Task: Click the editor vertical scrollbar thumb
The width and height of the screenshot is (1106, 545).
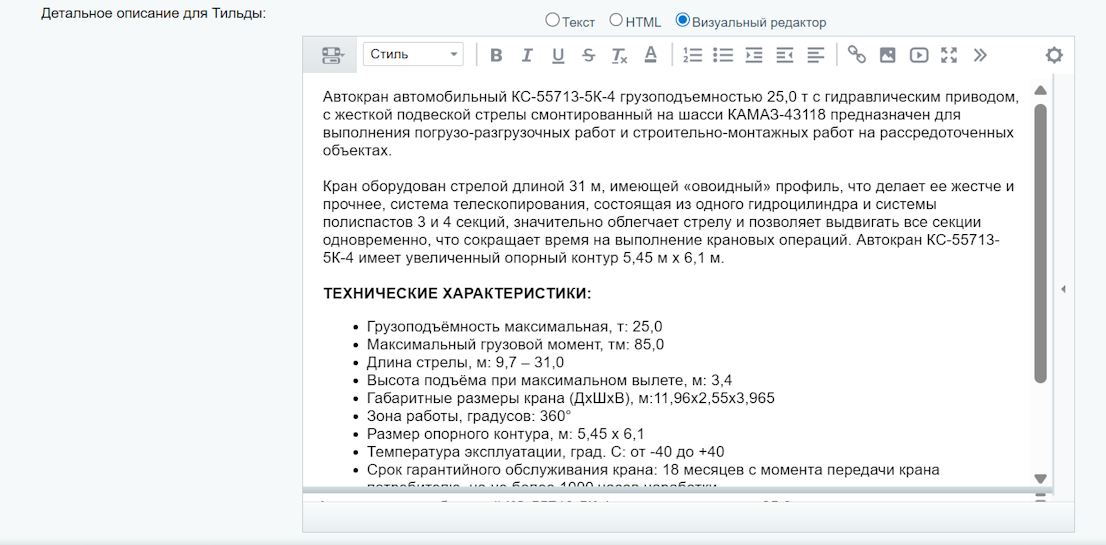Action: point(1040,243)
